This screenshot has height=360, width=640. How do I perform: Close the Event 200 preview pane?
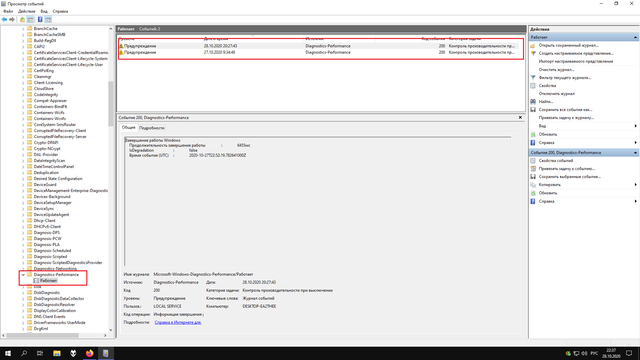point(520,118)
